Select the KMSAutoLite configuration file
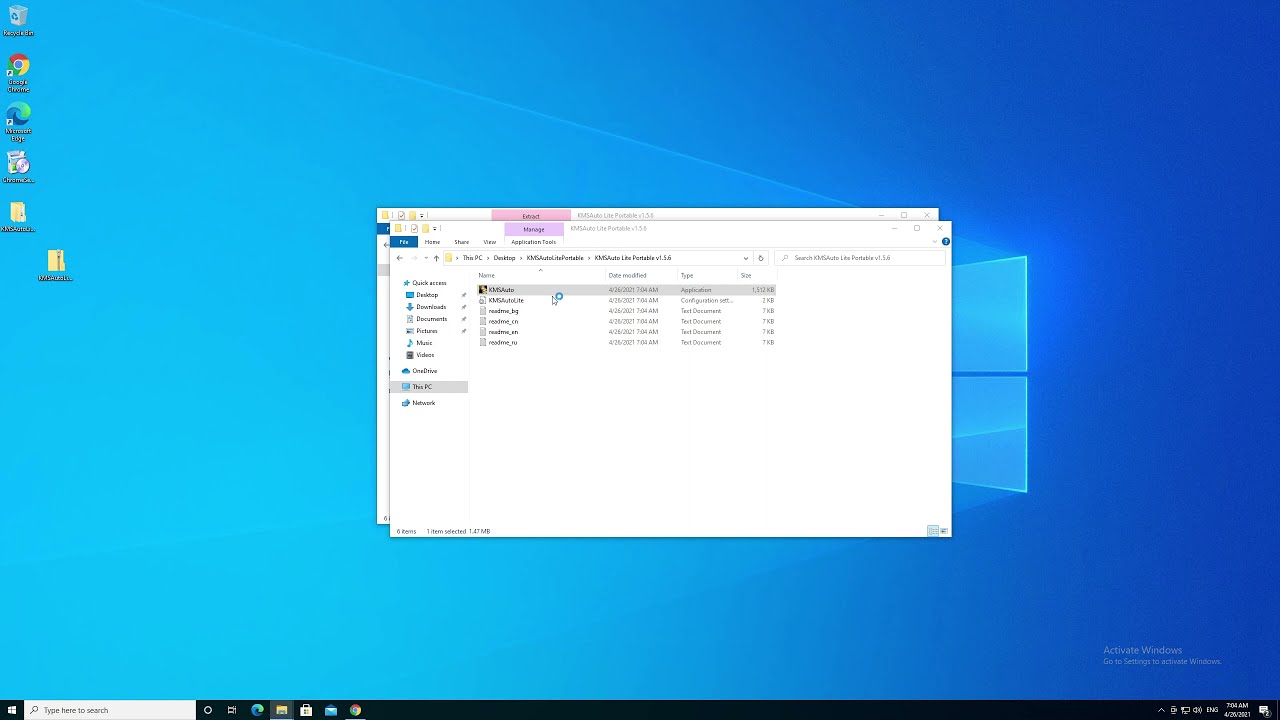Screen dimensions: 1280x720 coord(626,300)
